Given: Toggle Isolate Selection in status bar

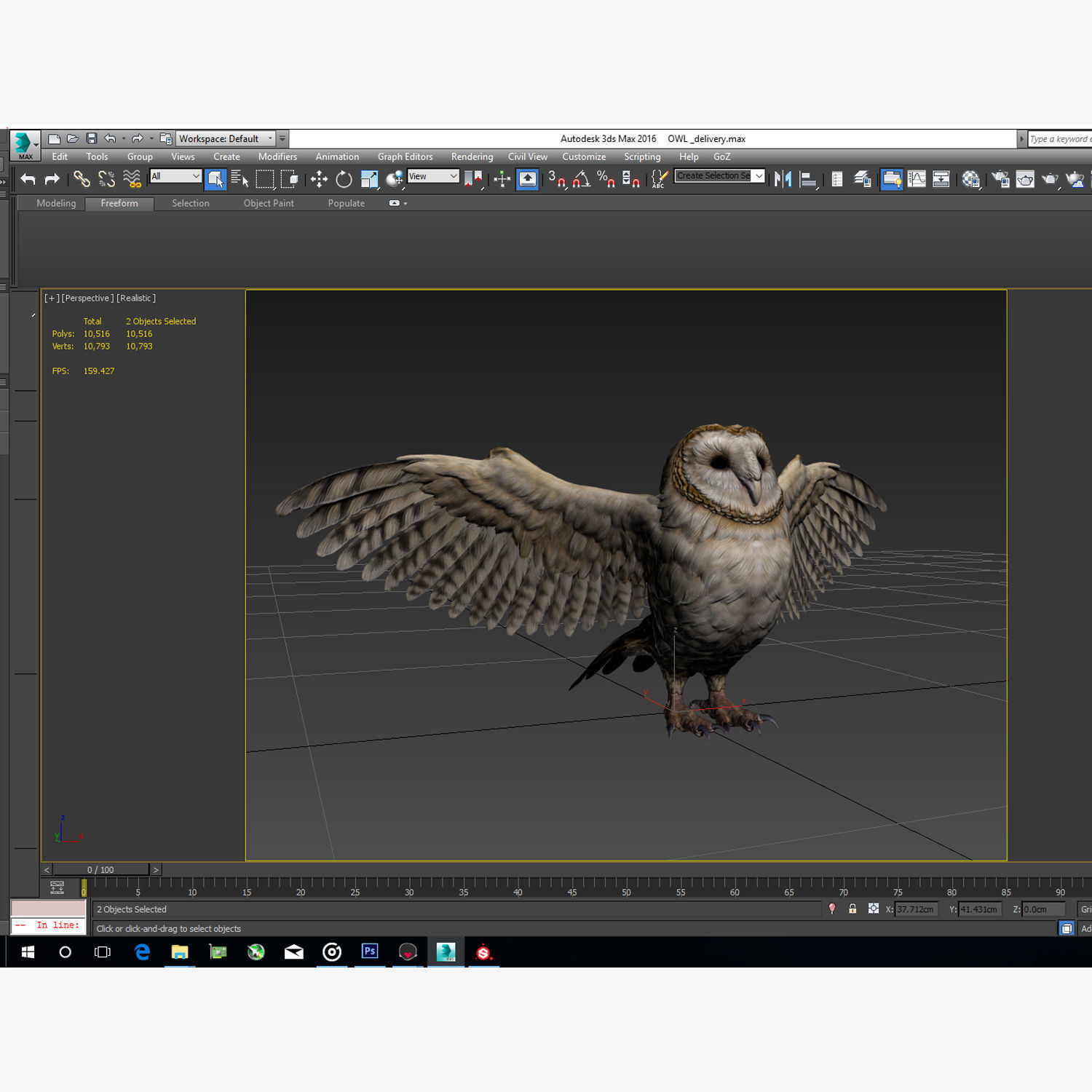Looking at the screenshot, I should 832,909.
